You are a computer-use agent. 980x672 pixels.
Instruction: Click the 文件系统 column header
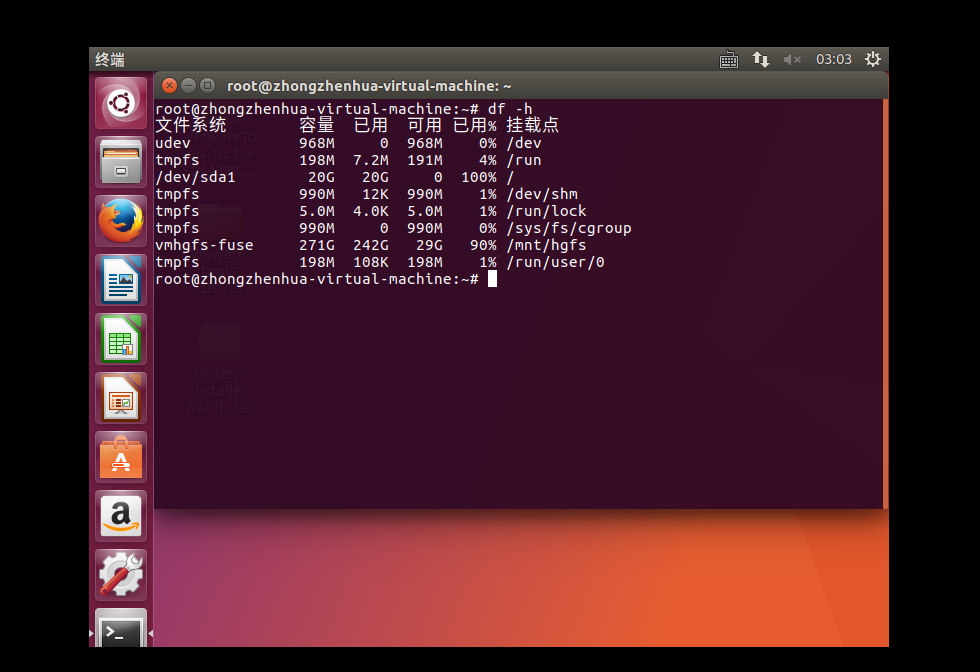coord(191,125)
